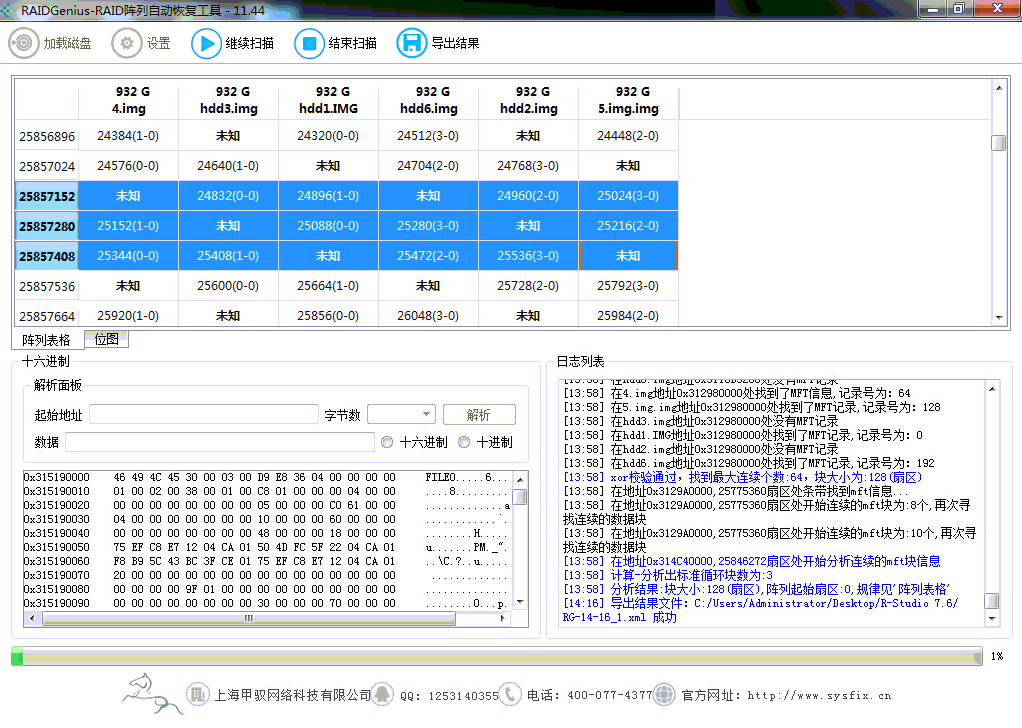This screenshot has height=728, width=1022.
Task: Click the 结束扫描 label
Action: (353, 43)
